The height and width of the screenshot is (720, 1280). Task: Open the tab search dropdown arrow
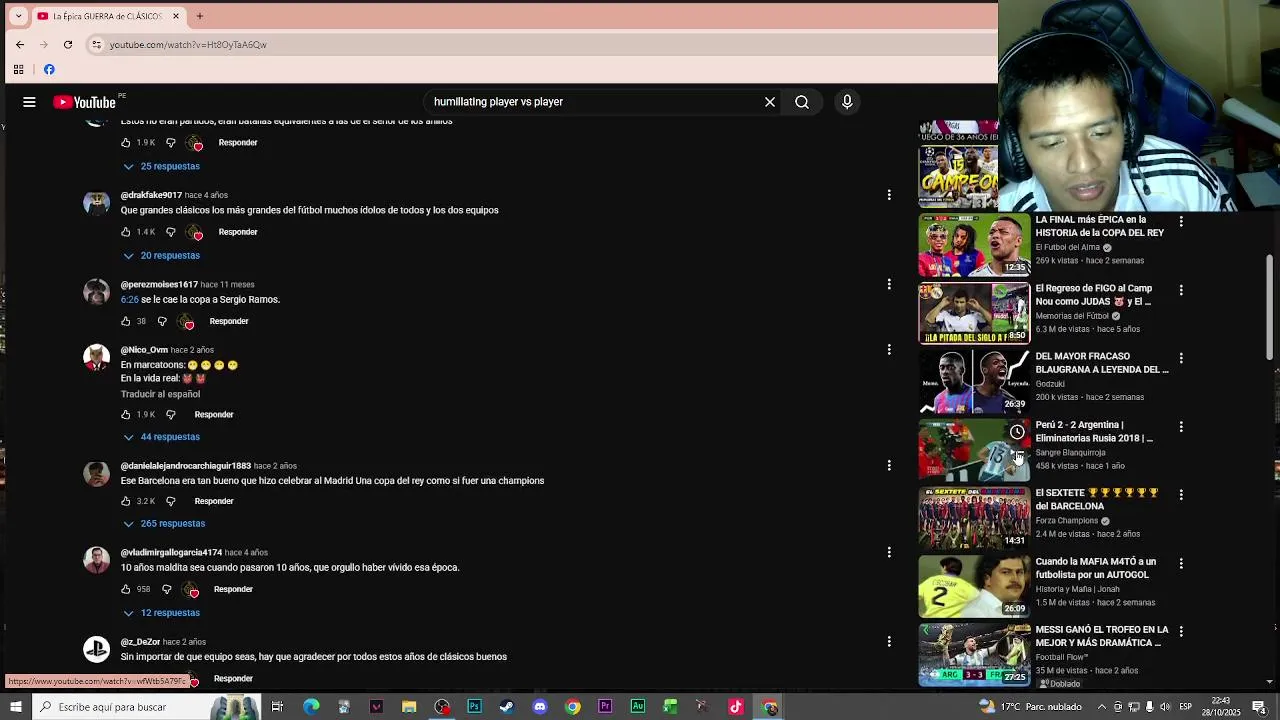[x=18, y=16]
